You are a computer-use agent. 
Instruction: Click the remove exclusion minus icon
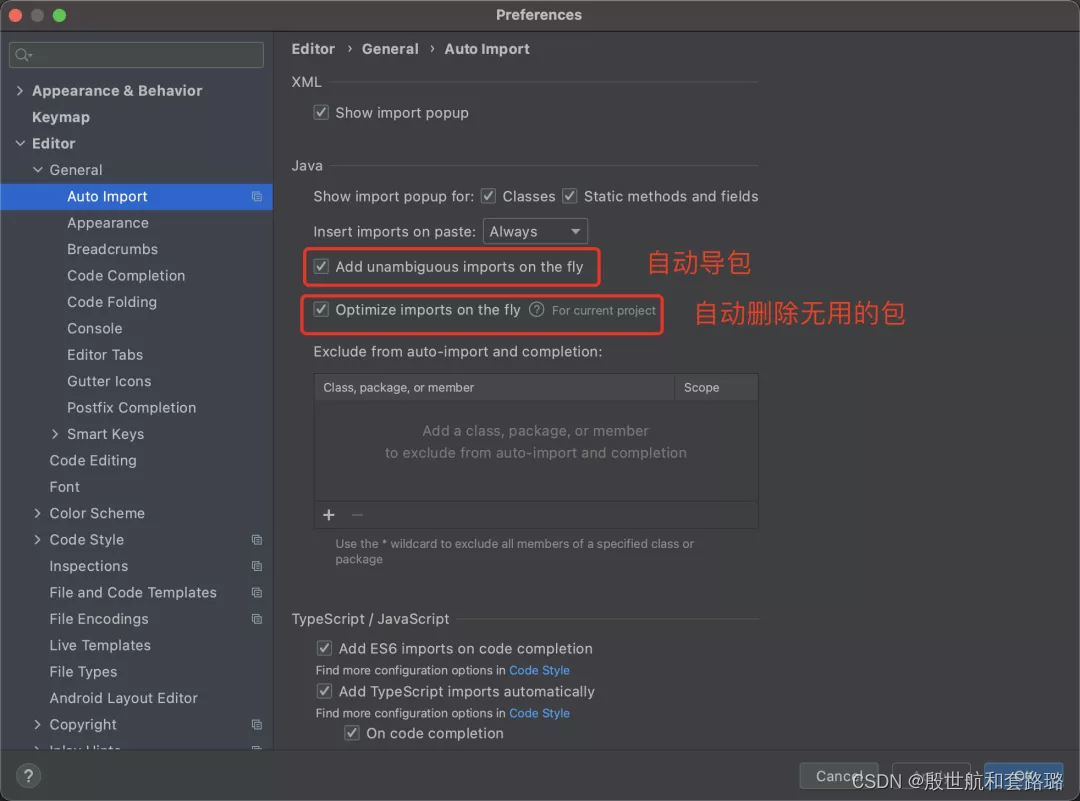[357, 515]
